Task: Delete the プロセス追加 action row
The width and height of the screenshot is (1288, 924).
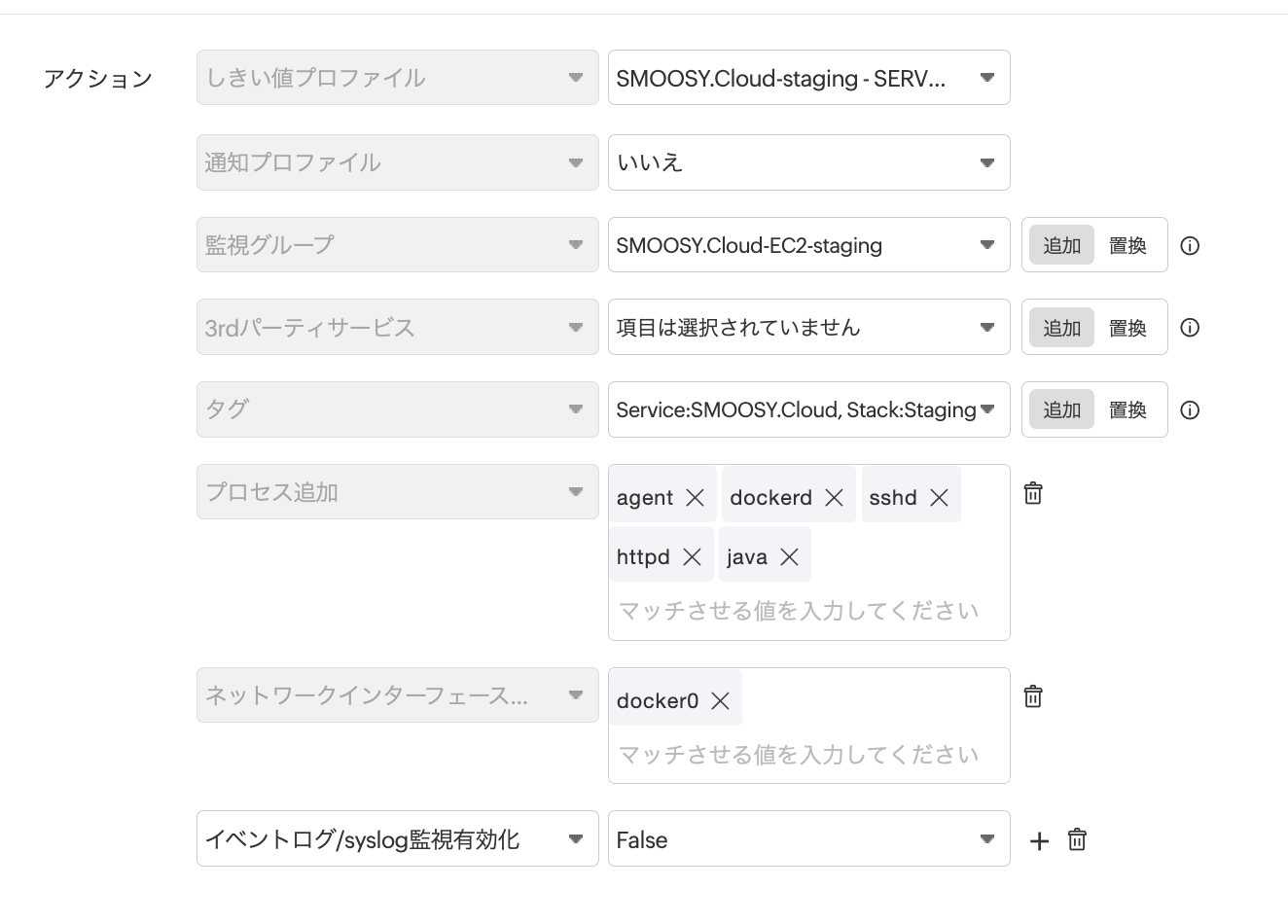Action: click(1033, 493)
